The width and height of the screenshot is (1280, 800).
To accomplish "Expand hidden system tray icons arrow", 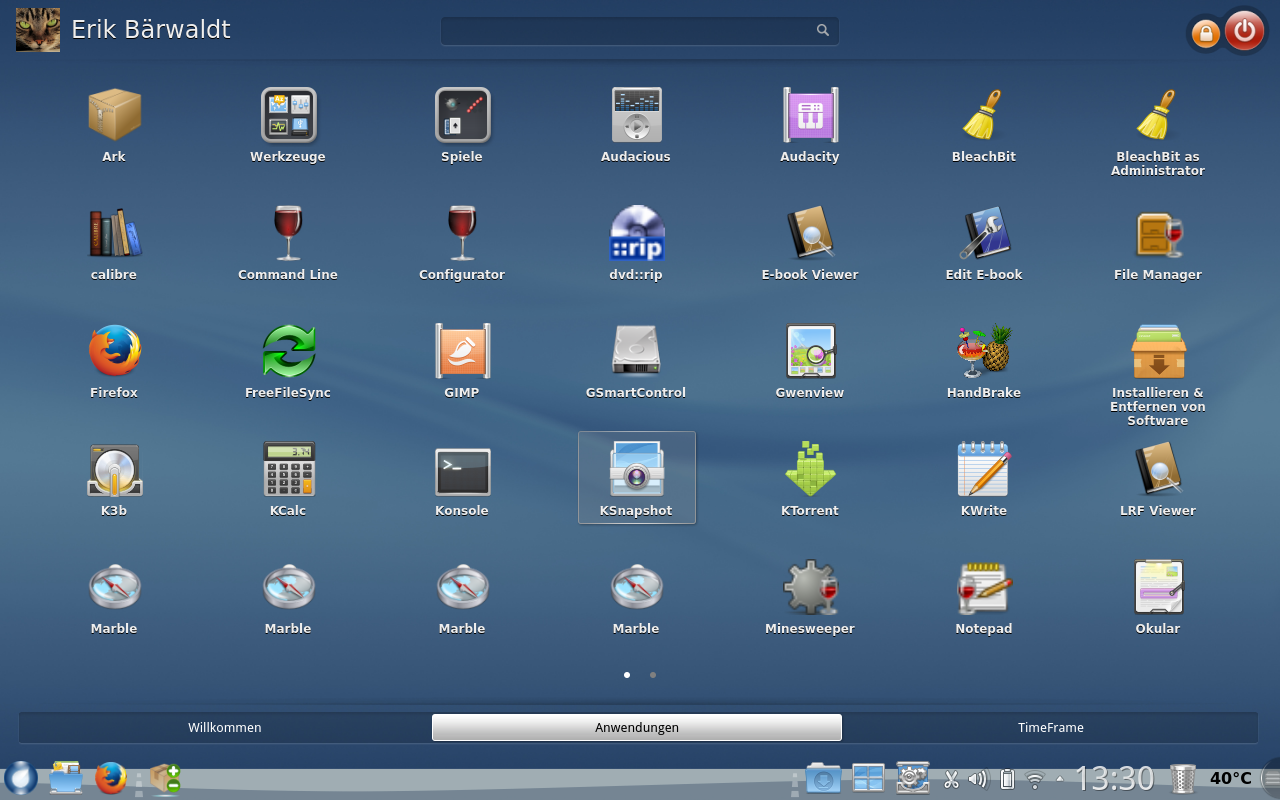I will pos(1060,778).
